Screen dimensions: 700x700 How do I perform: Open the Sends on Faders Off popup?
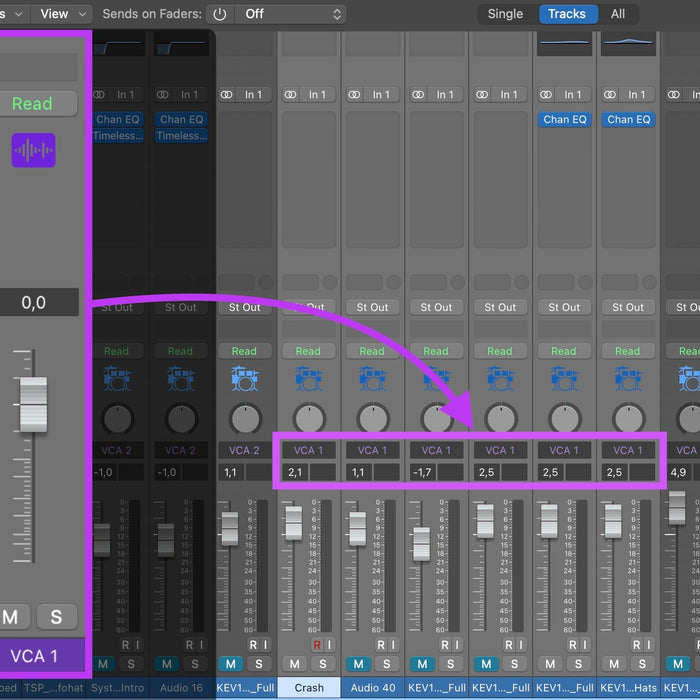290,14
